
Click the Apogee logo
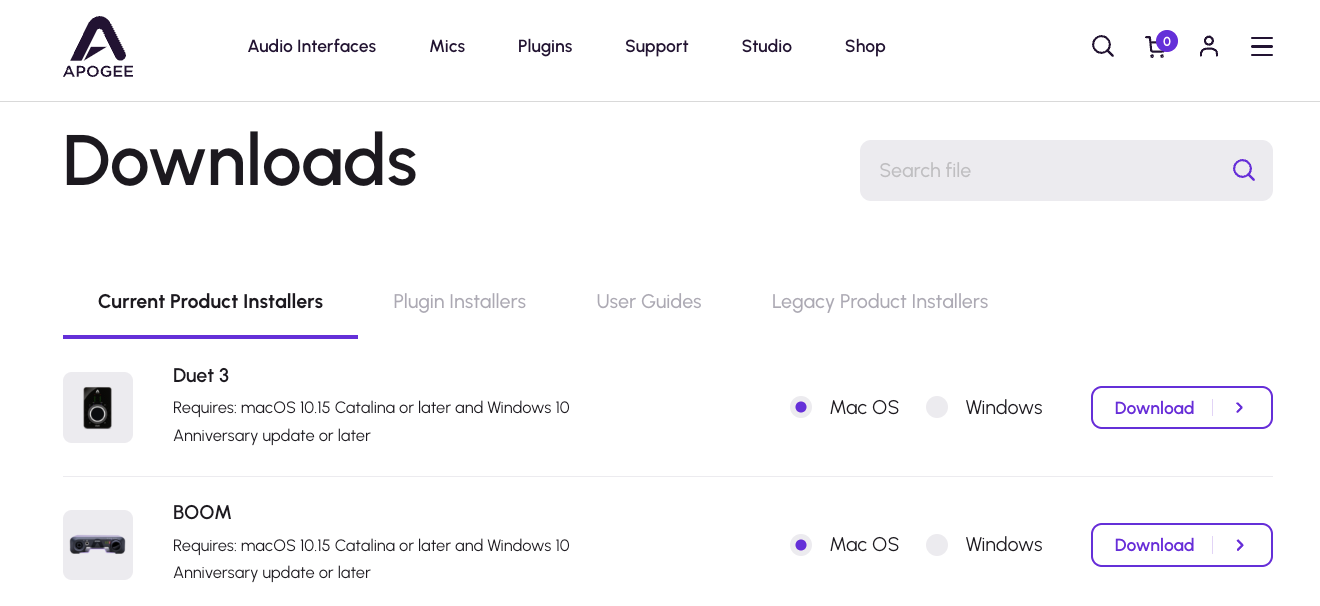pyautogui.click(x=98, y=47)
